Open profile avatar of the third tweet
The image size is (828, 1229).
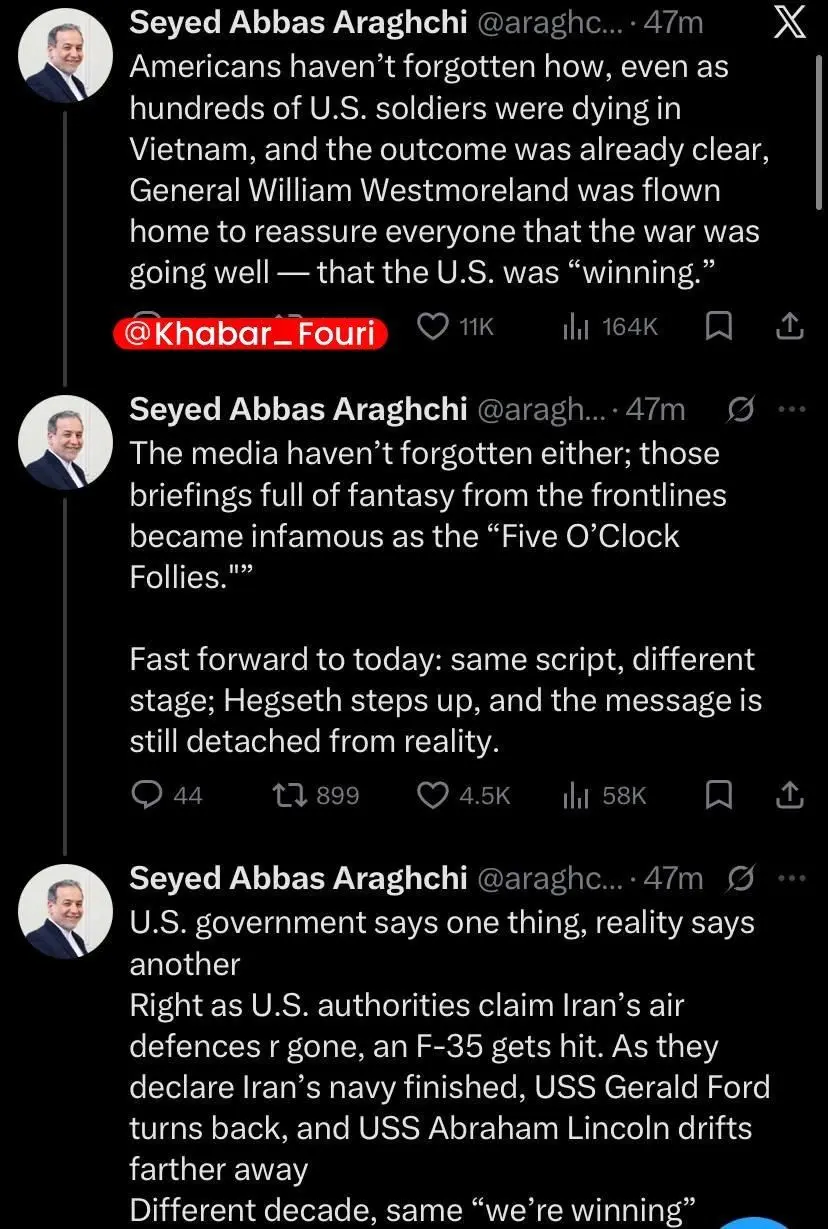point(67,909)
